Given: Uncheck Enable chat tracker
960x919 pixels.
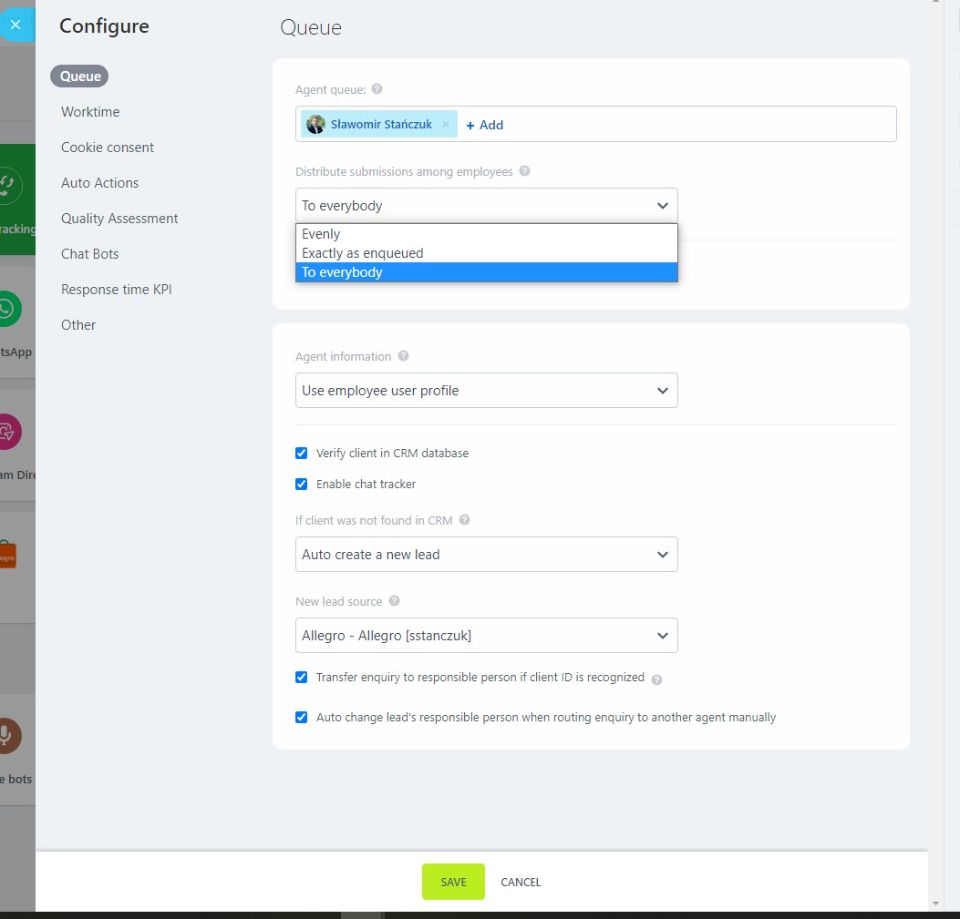Looking at the screenshot, I should (301, 484).
